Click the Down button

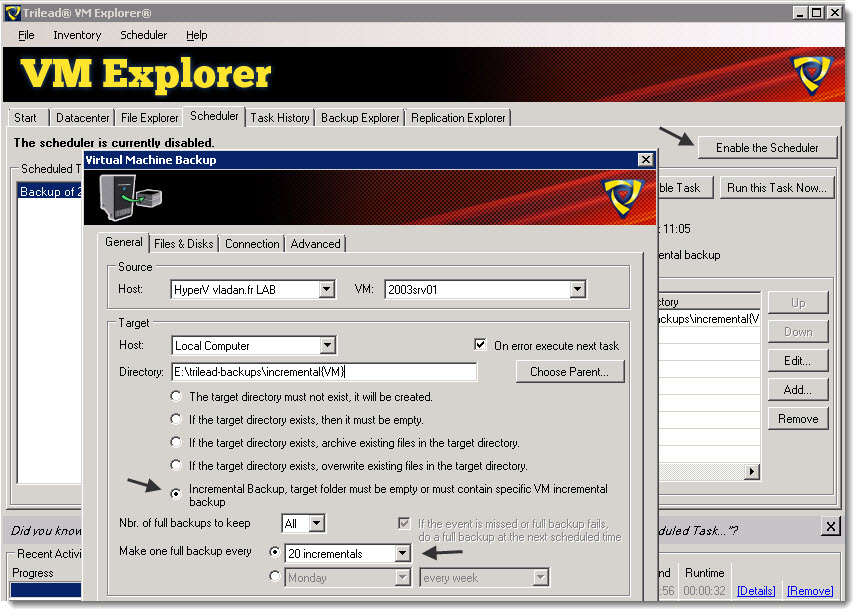[797, 332]
